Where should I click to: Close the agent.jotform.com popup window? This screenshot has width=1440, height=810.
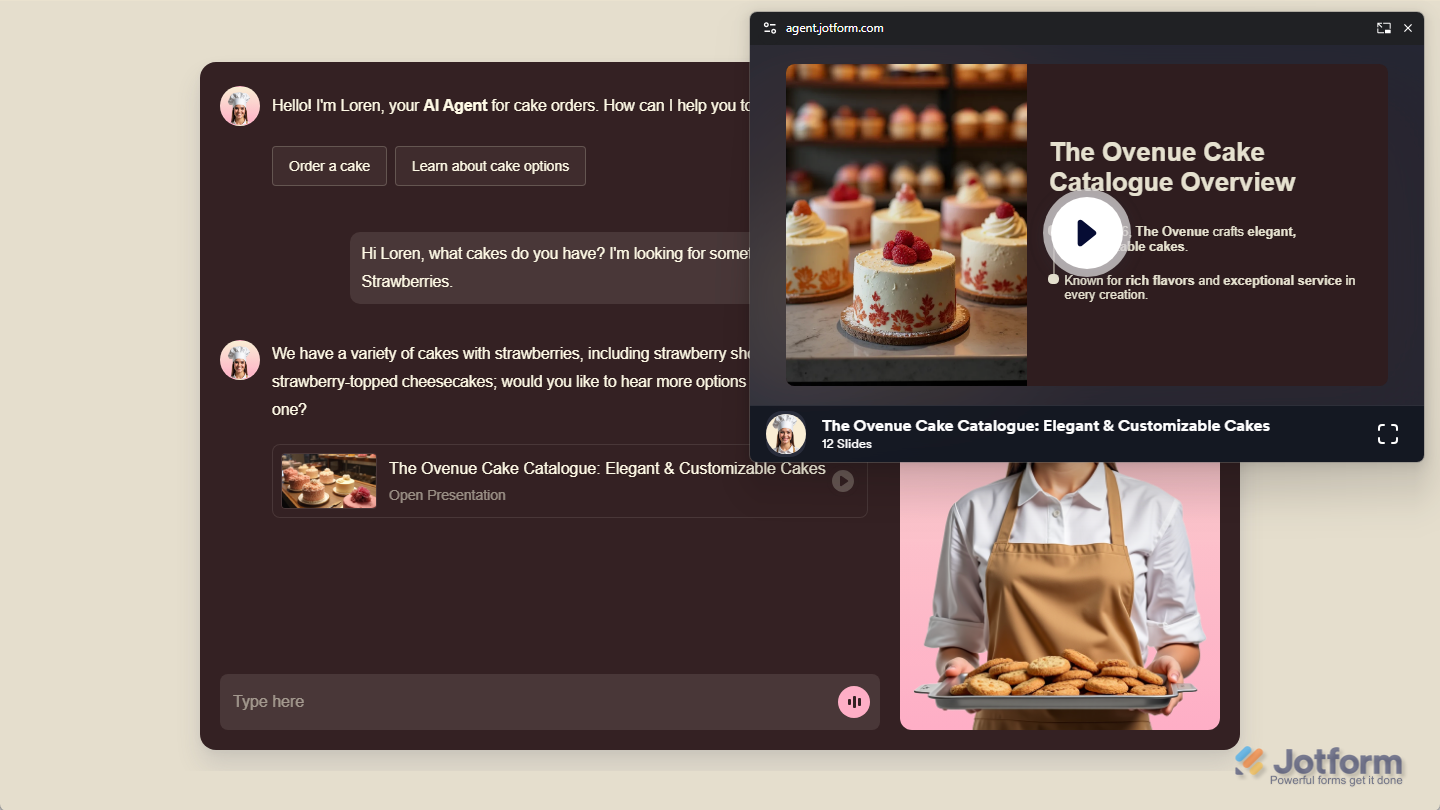[x=1408, y=28]
